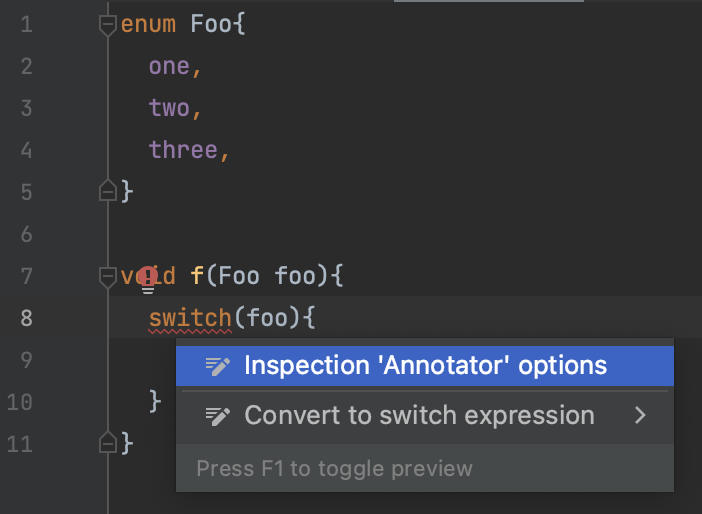Click the fold end marker on line 5
The width and height of the screenshot is (702, 514).
(x=107, y=190)
